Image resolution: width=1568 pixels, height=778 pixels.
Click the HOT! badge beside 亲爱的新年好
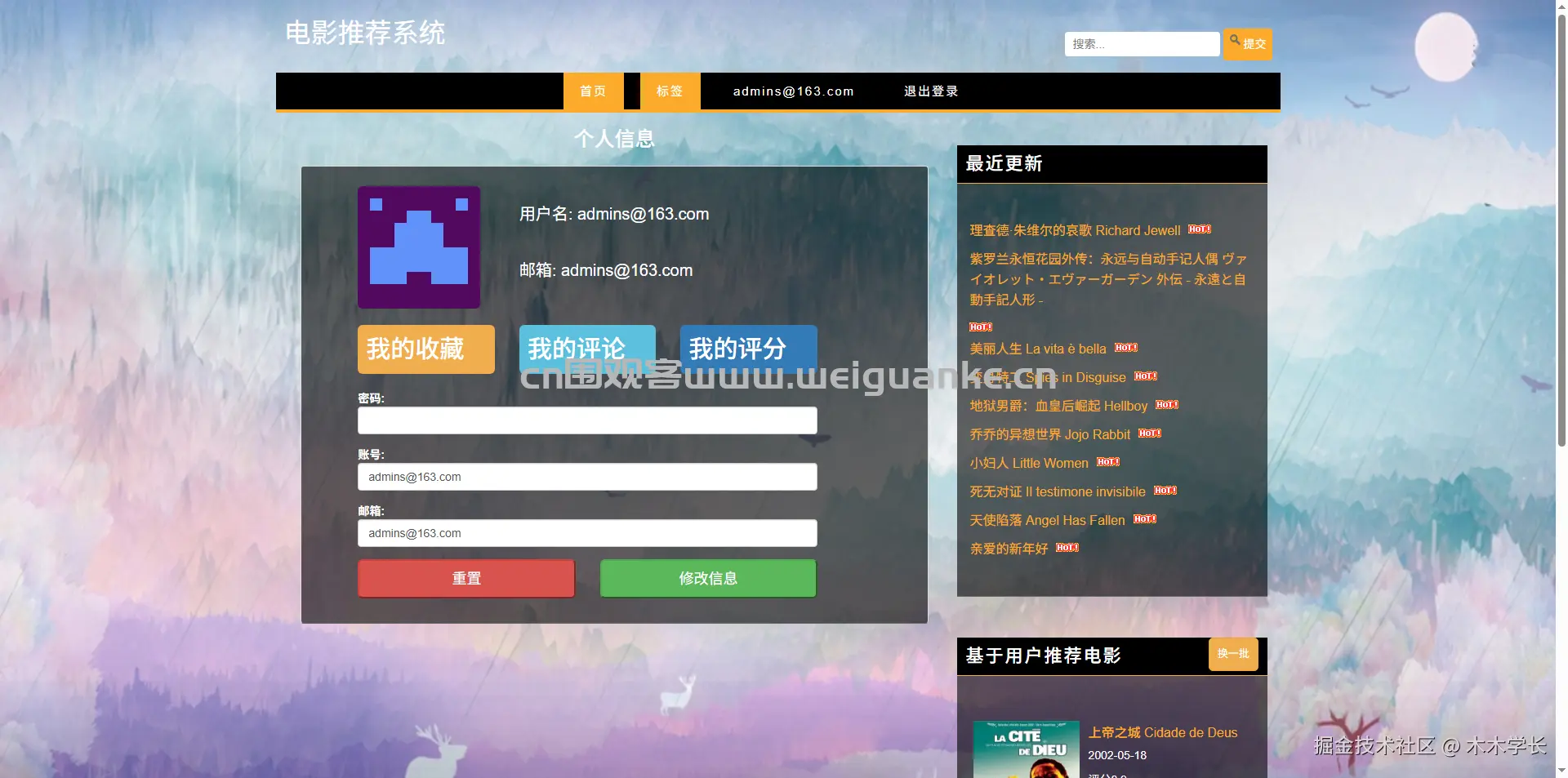(1067, 548)
